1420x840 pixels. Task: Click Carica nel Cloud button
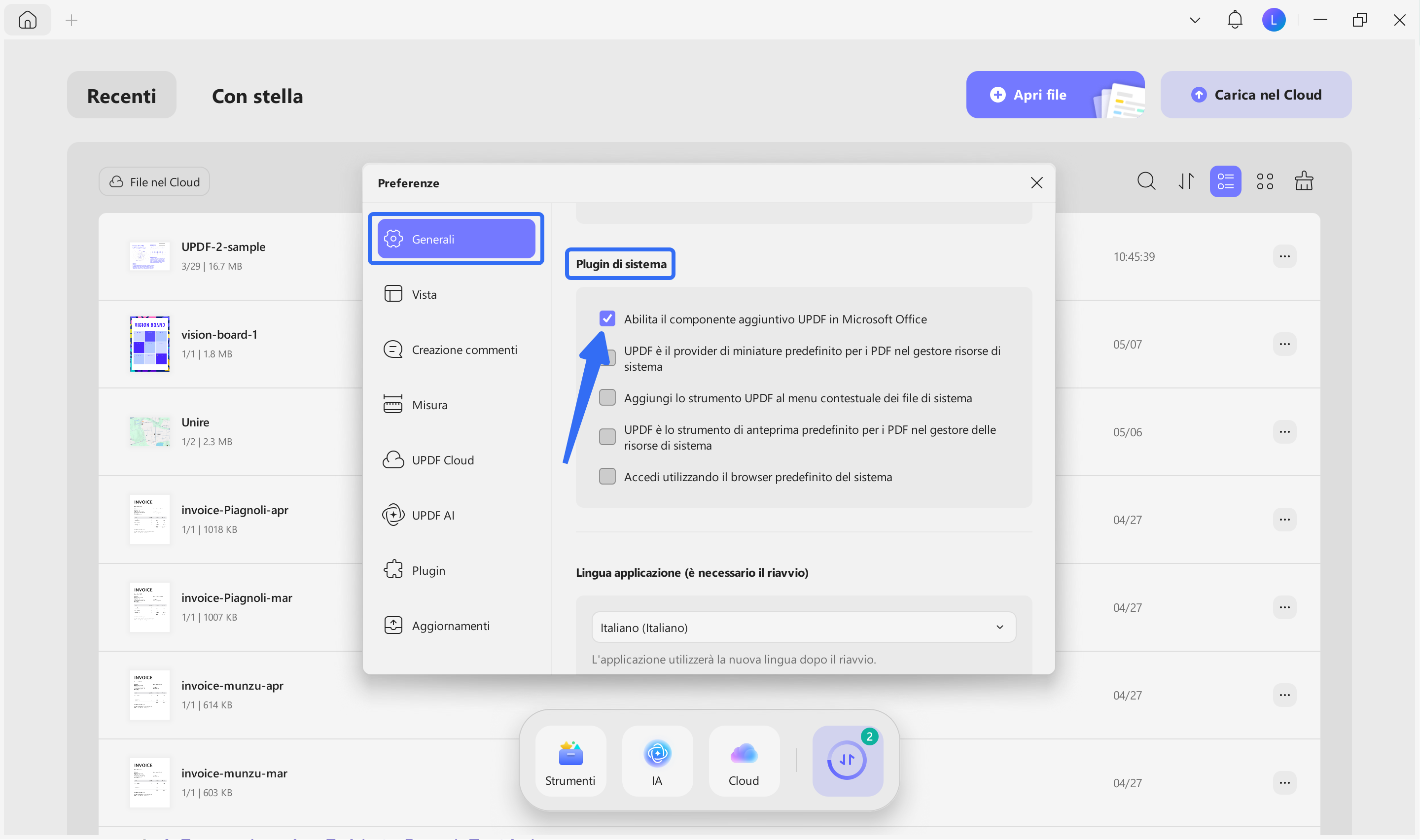(1255, 95)
